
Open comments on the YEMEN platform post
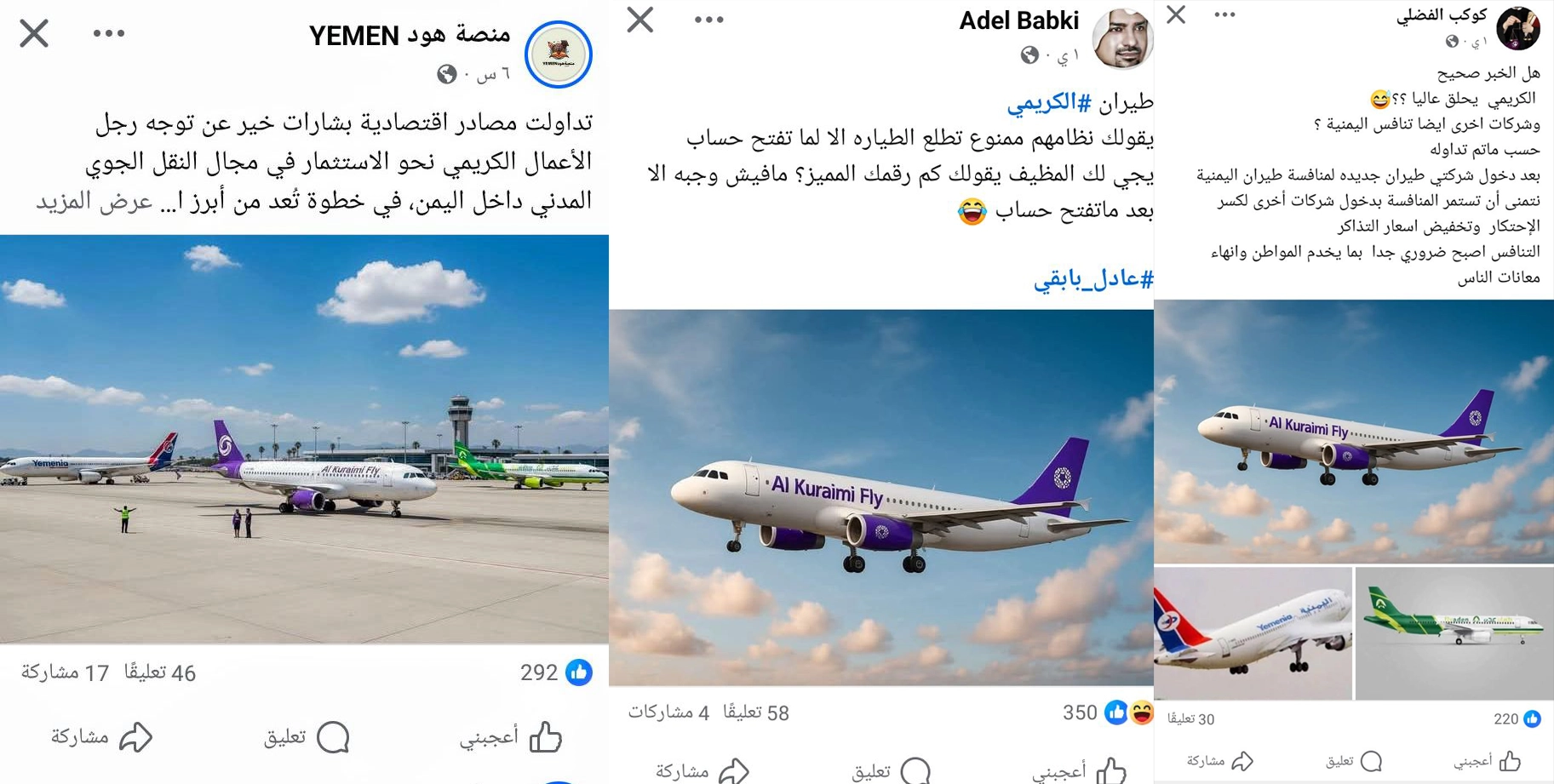(x=307, y=736)
